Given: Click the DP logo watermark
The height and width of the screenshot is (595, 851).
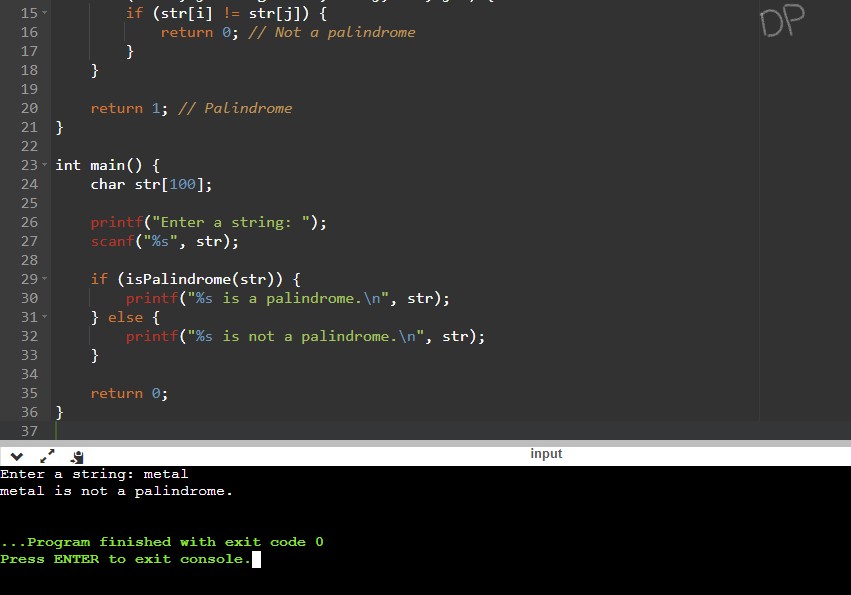Looking at the screenshot, I should 783,21.
